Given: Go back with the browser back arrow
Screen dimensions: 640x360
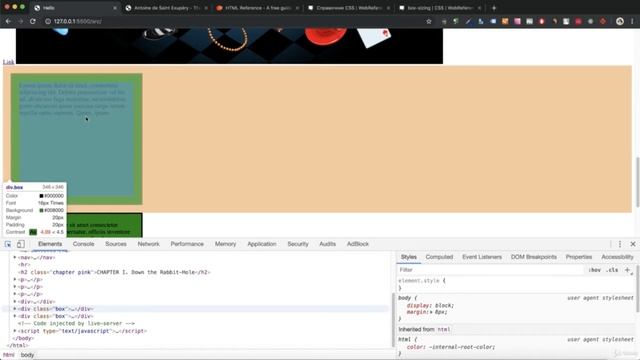Looking at the screenshot, I should [x=8, y=21].
